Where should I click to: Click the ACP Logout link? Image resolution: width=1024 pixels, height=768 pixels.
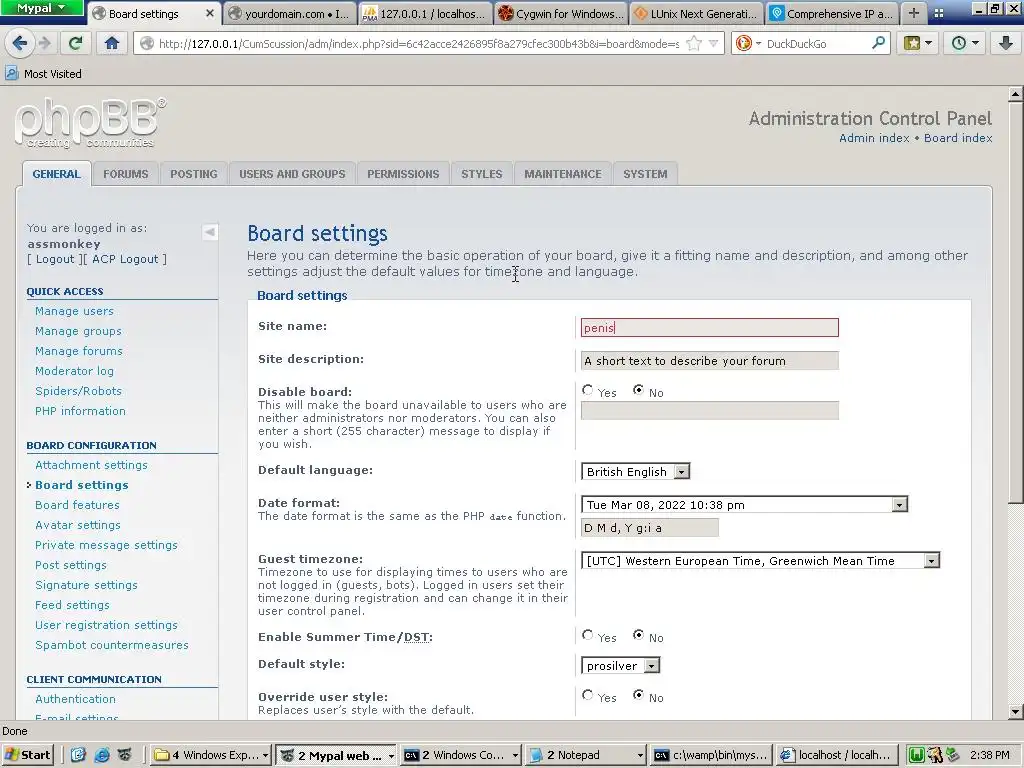125,259
